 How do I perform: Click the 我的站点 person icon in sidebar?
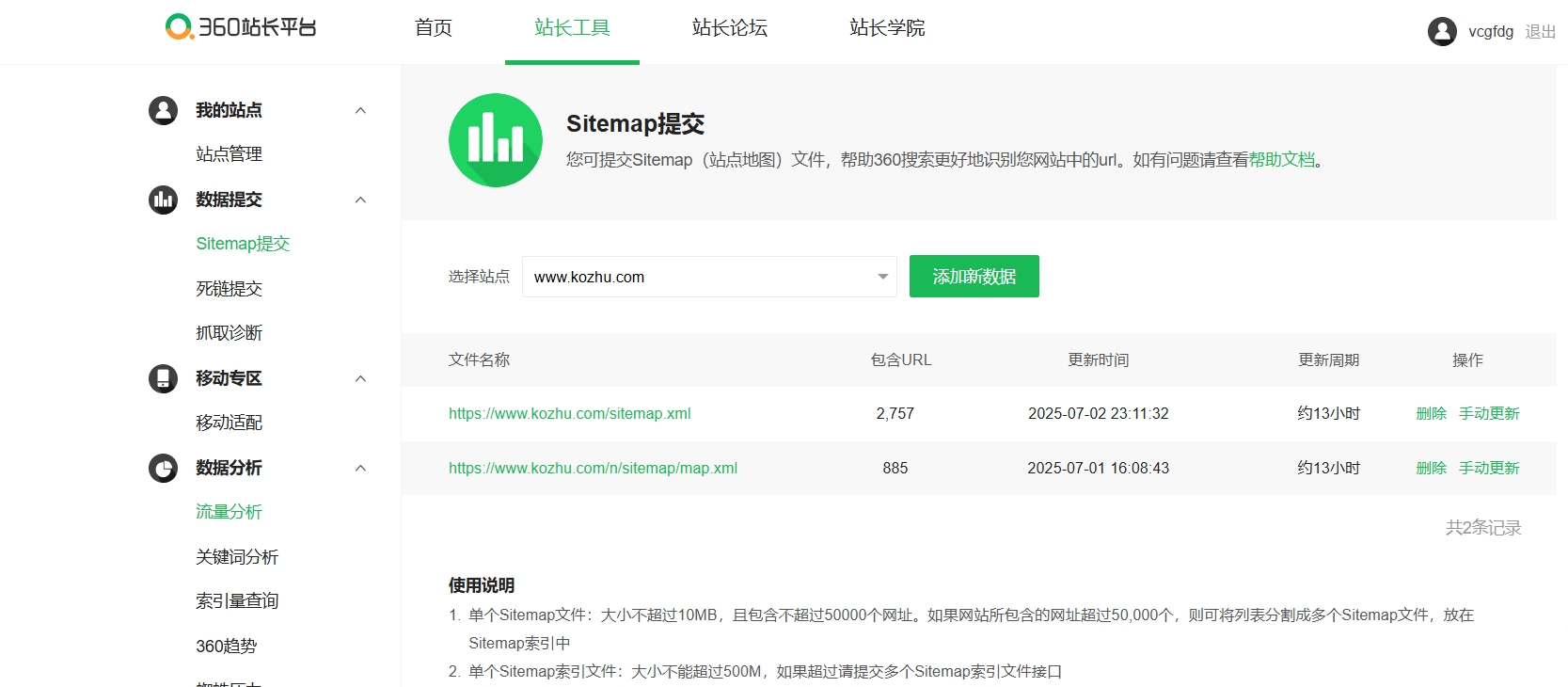pos(163,110)
